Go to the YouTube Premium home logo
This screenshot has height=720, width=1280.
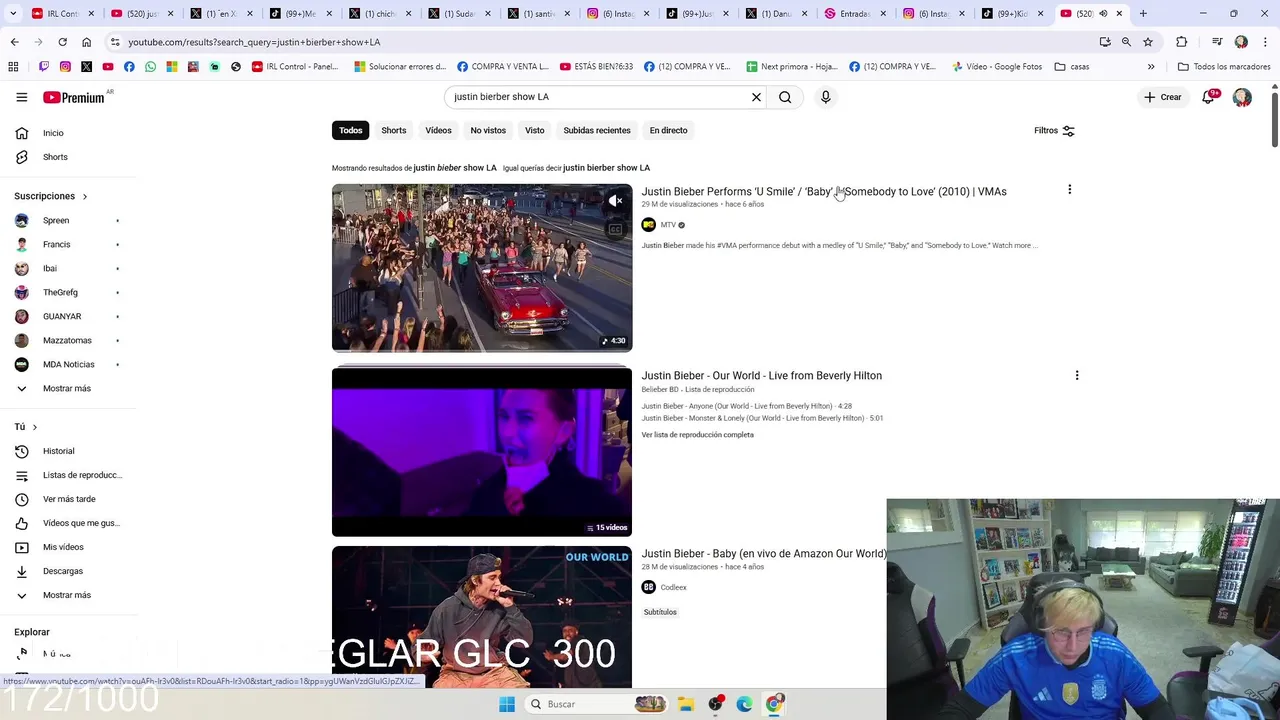pos(73,97)
